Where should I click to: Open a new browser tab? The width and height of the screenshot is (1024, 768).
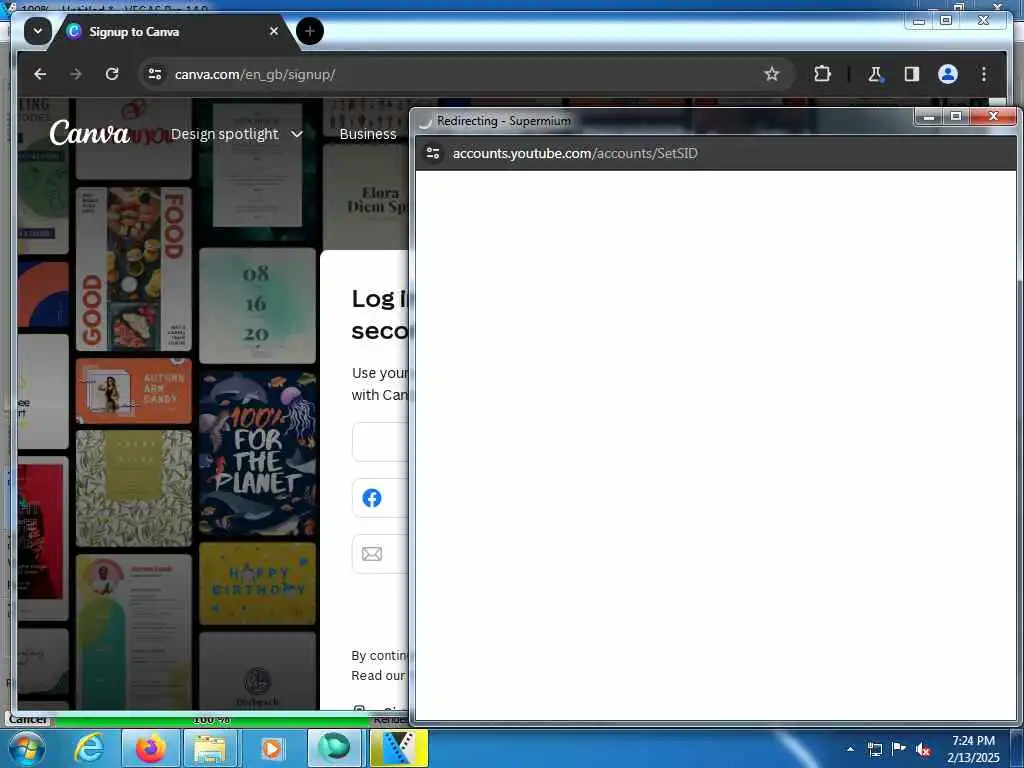tap(310, 31)
